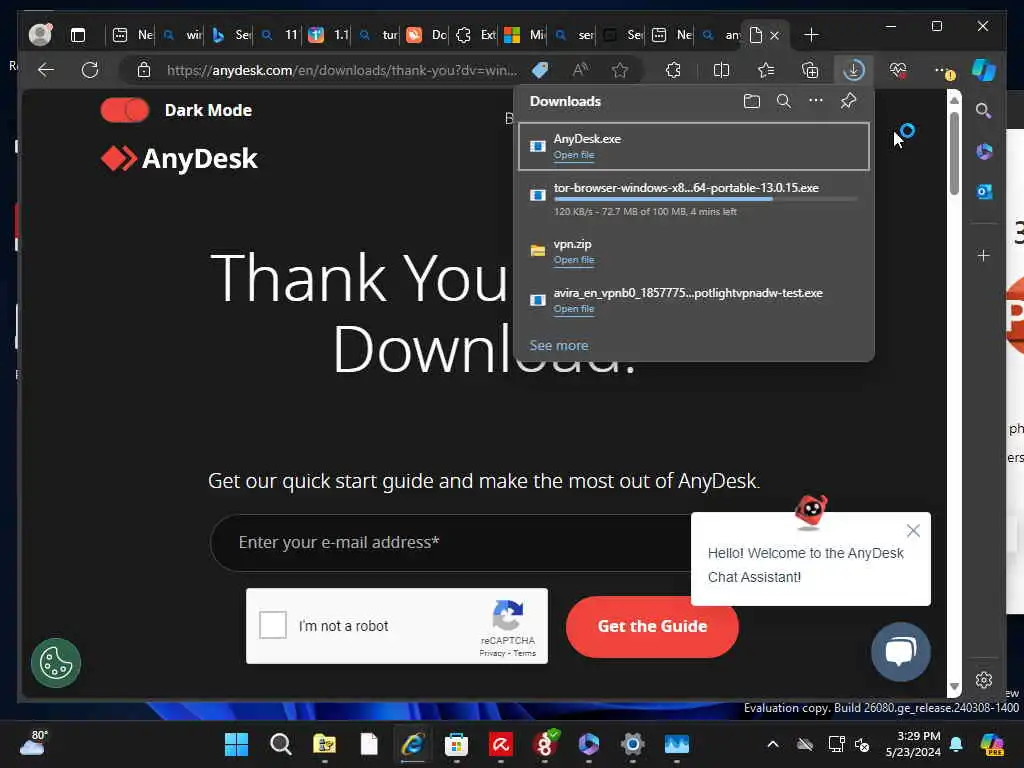Open Browser essentials heart icon

pos(898,70)
